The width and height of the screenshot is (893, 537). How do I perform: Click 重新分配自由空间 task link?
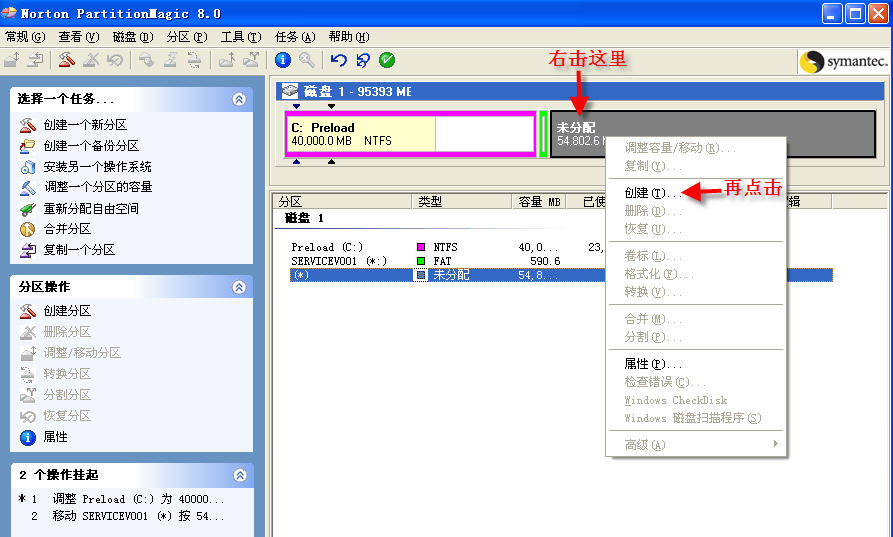(91, 208)
